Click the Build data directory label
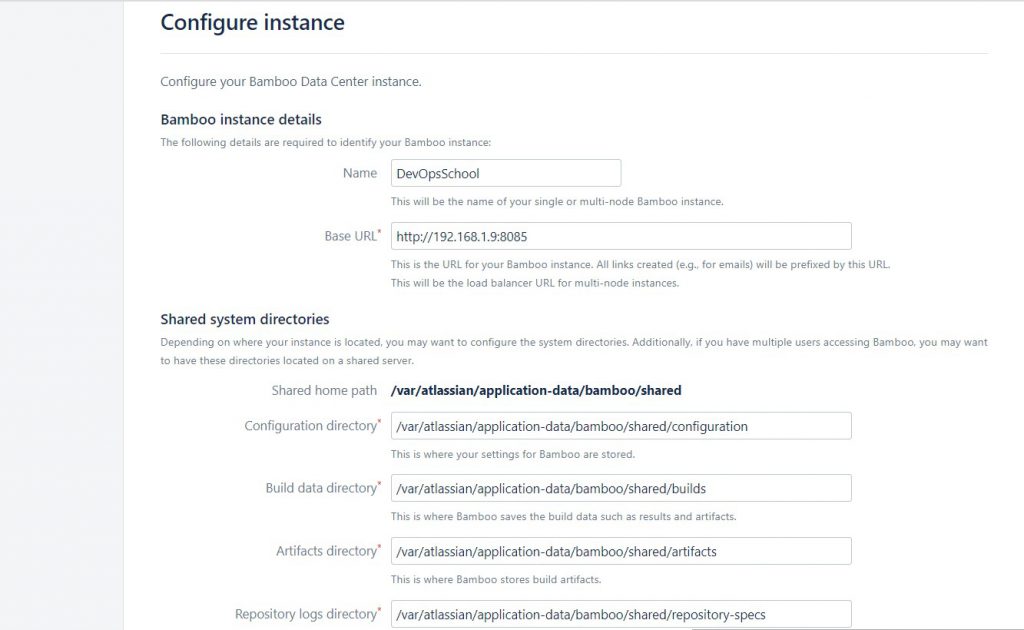Screen dimensions: 1024x630 tap(320, 488)
